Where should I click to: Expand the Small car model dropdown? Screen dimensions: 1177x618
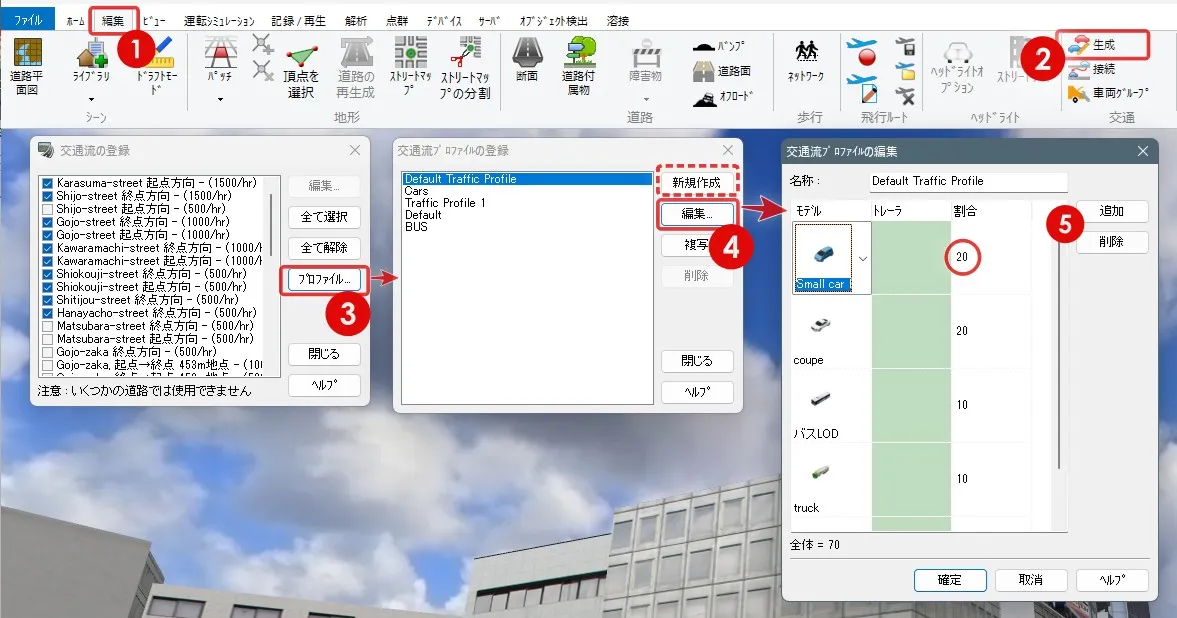[x=862, y=258]
